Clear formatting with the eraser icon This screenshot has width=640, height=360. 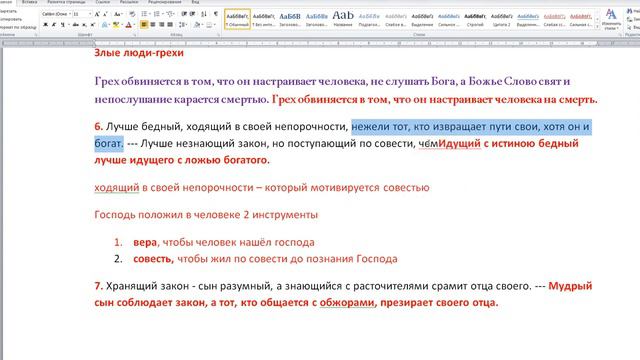(132, 14)
